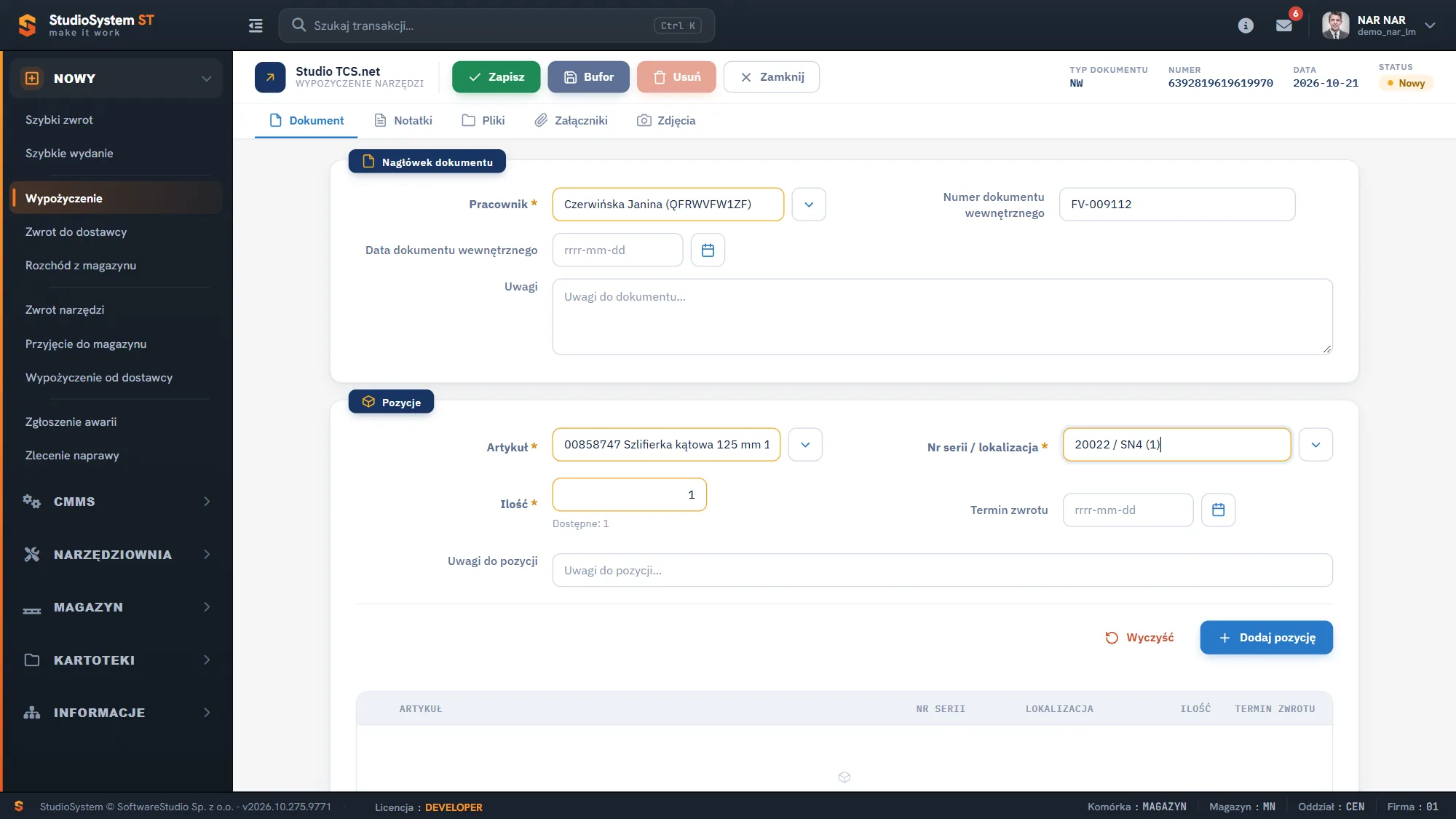Open the messages envelope icon
This screenshot has height=819, width=1456.
click(x=1284, y=25)
